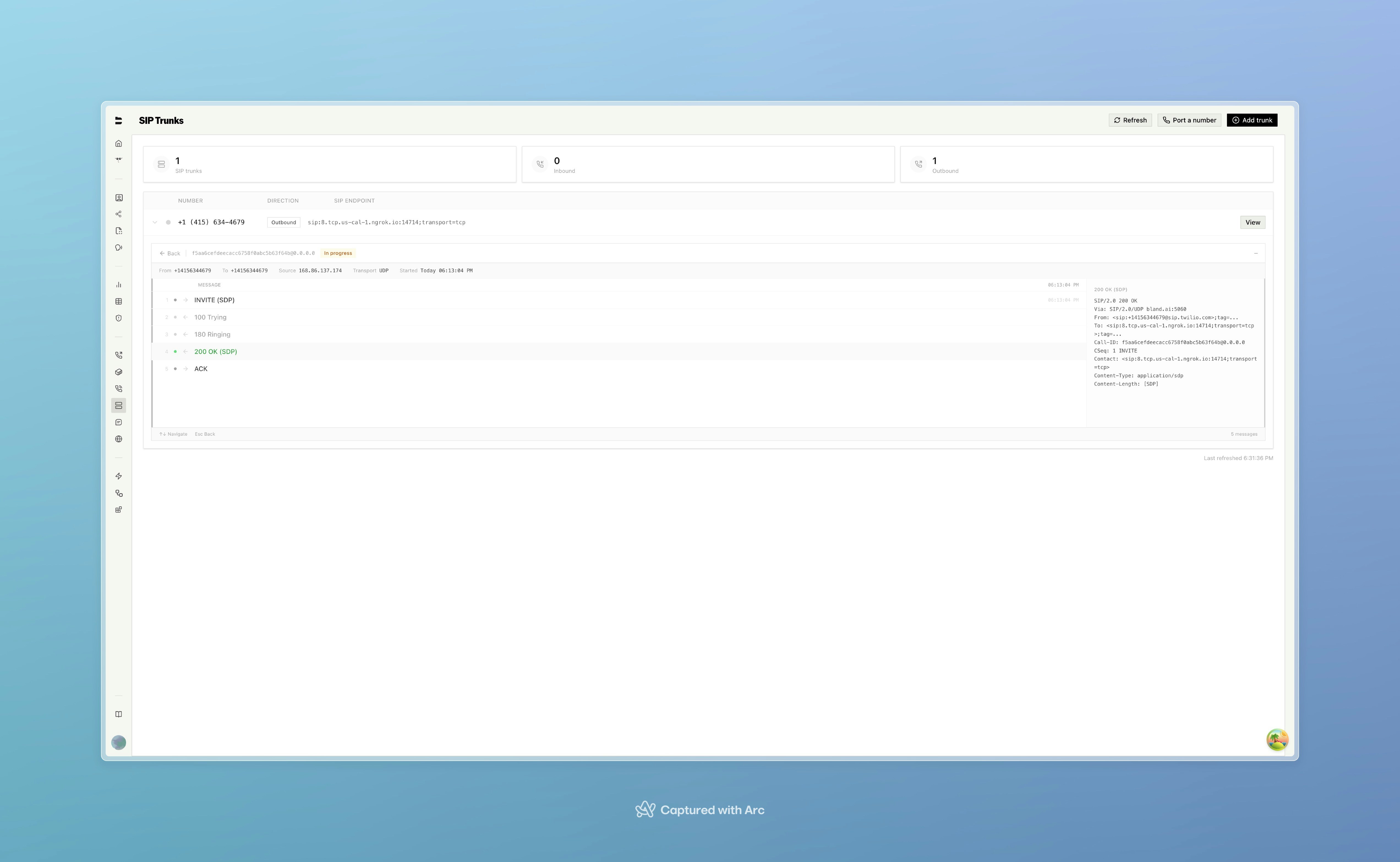Click the globe icon in the sidebar
Image resolution: width=1400 pixels, height=862 pixels.
[119, 439]
